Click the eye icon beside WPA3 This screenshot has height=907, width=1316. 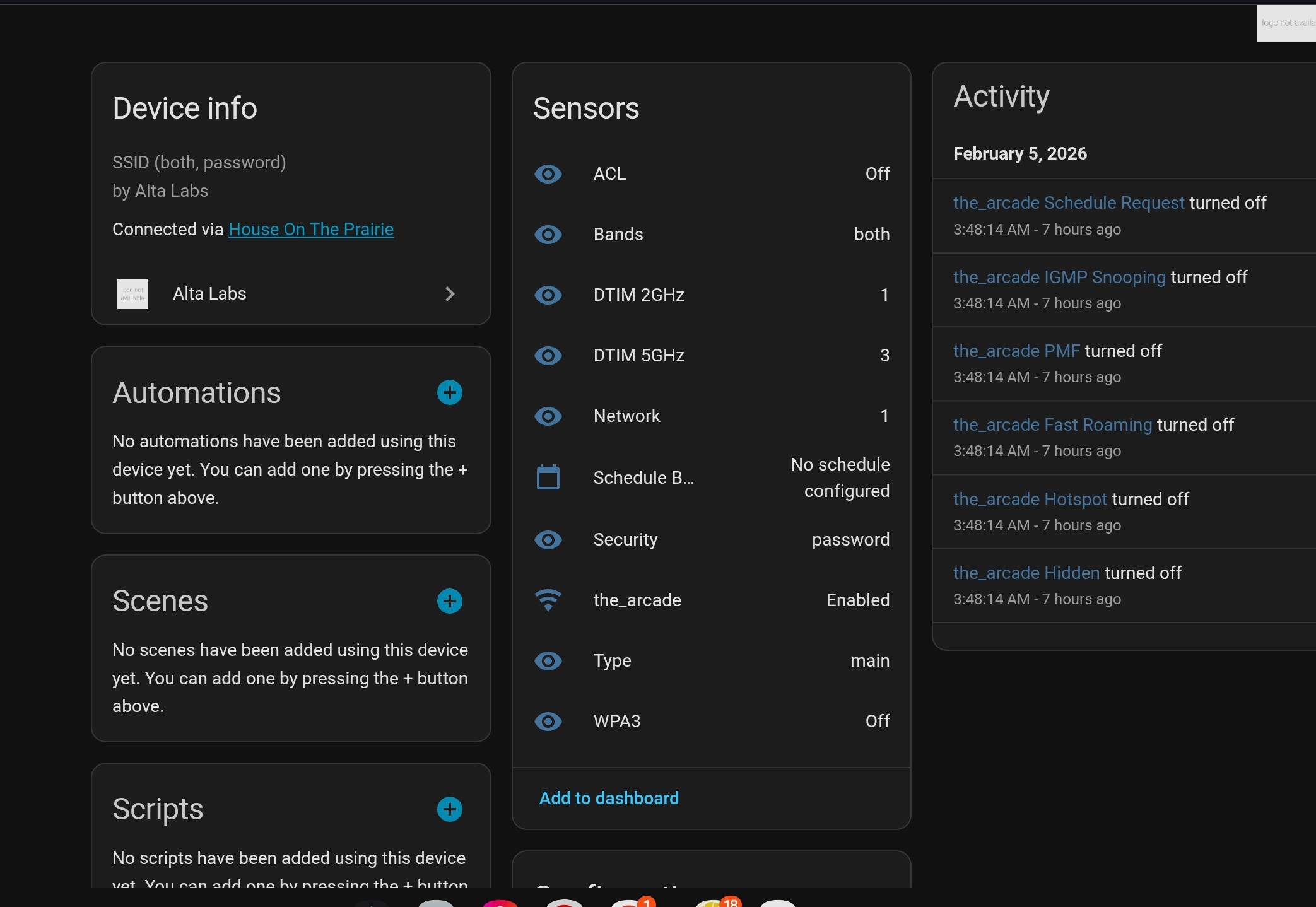click(x=548, y=721)
